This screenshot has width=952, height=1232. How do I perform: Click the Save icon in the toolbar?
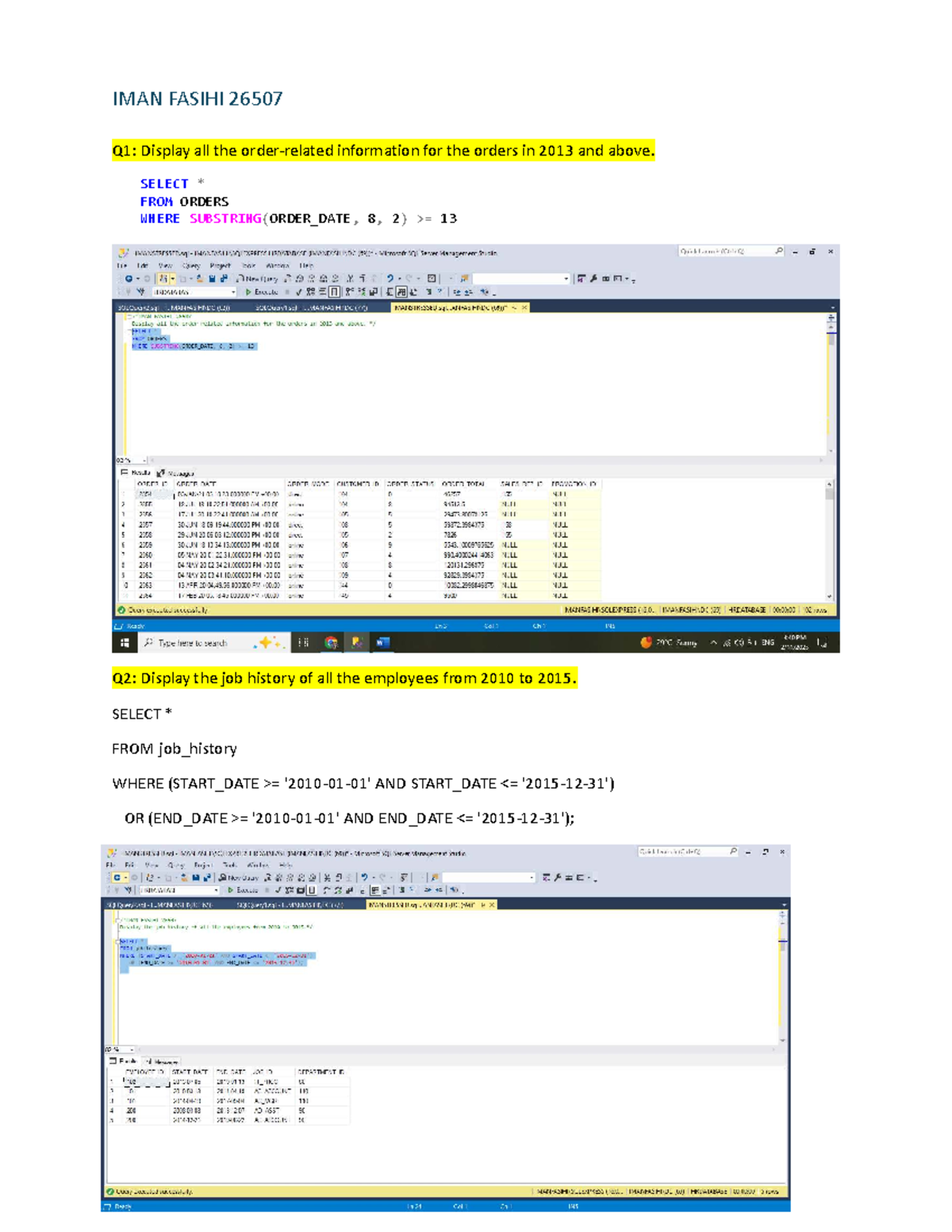coord(211,278)
